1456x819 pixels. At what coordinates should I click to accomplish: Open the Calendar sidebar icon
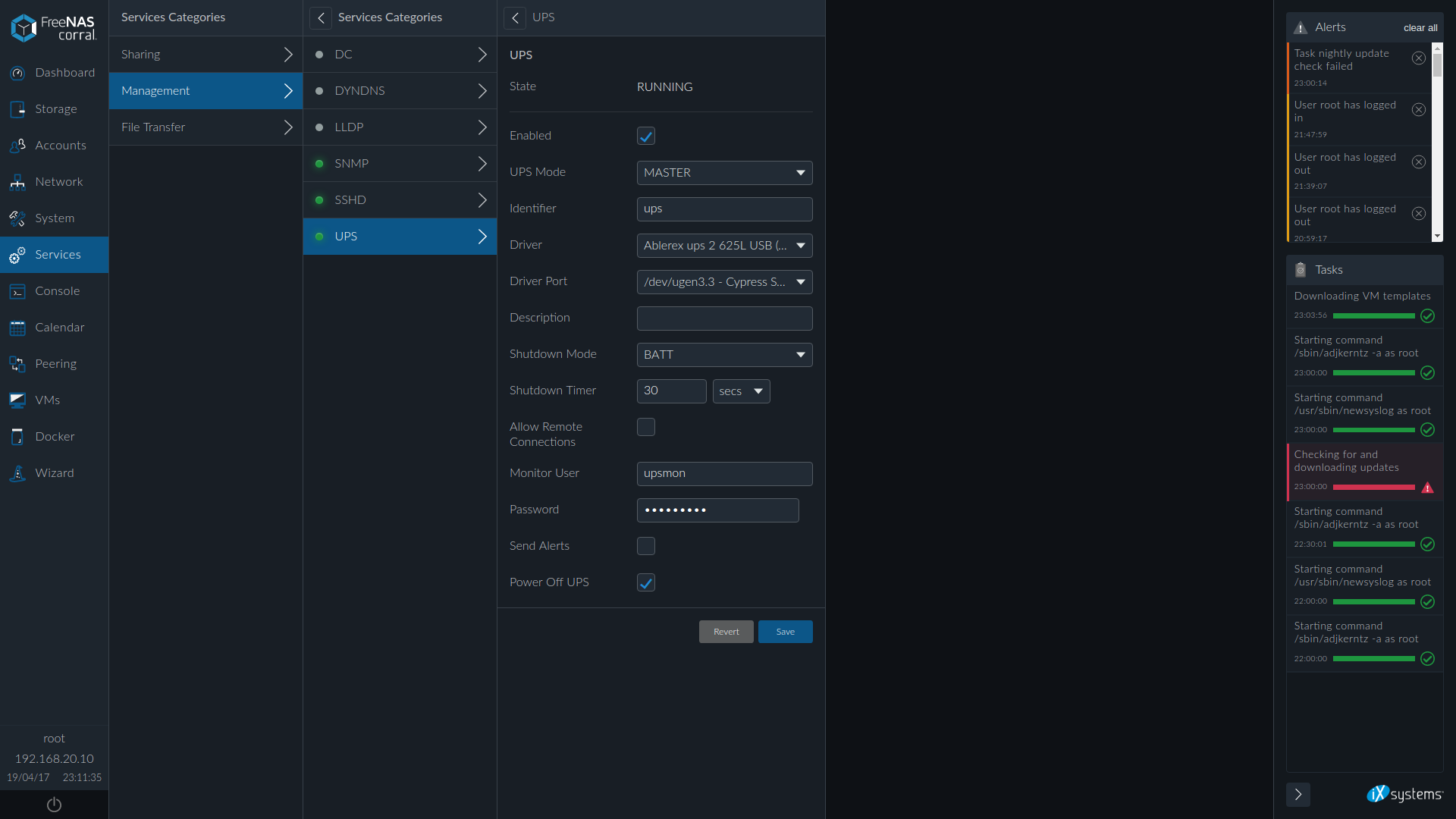(x=17, y=328)
